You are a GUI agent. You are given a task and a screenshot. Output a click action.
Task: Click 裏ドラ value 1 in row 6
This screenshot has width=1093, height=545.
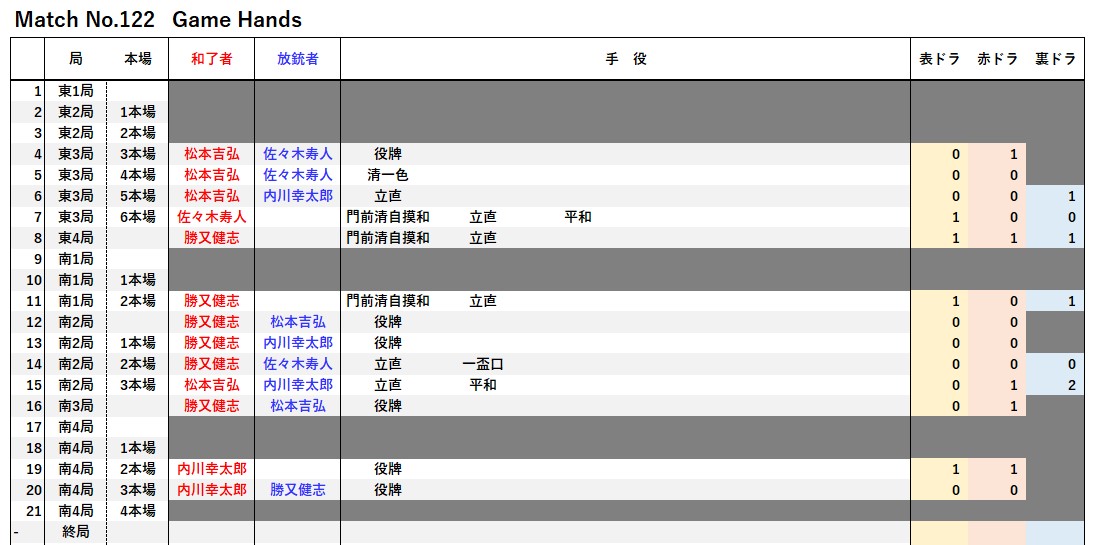(x=1071, y=197)
